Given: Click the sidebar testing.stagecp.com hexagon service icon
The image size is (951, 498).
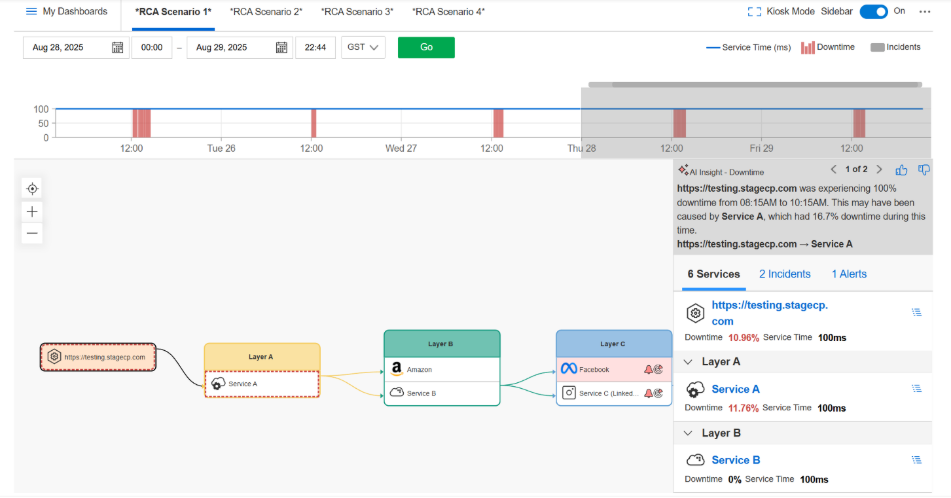Looking at the screenshot, I should [695, 313].
